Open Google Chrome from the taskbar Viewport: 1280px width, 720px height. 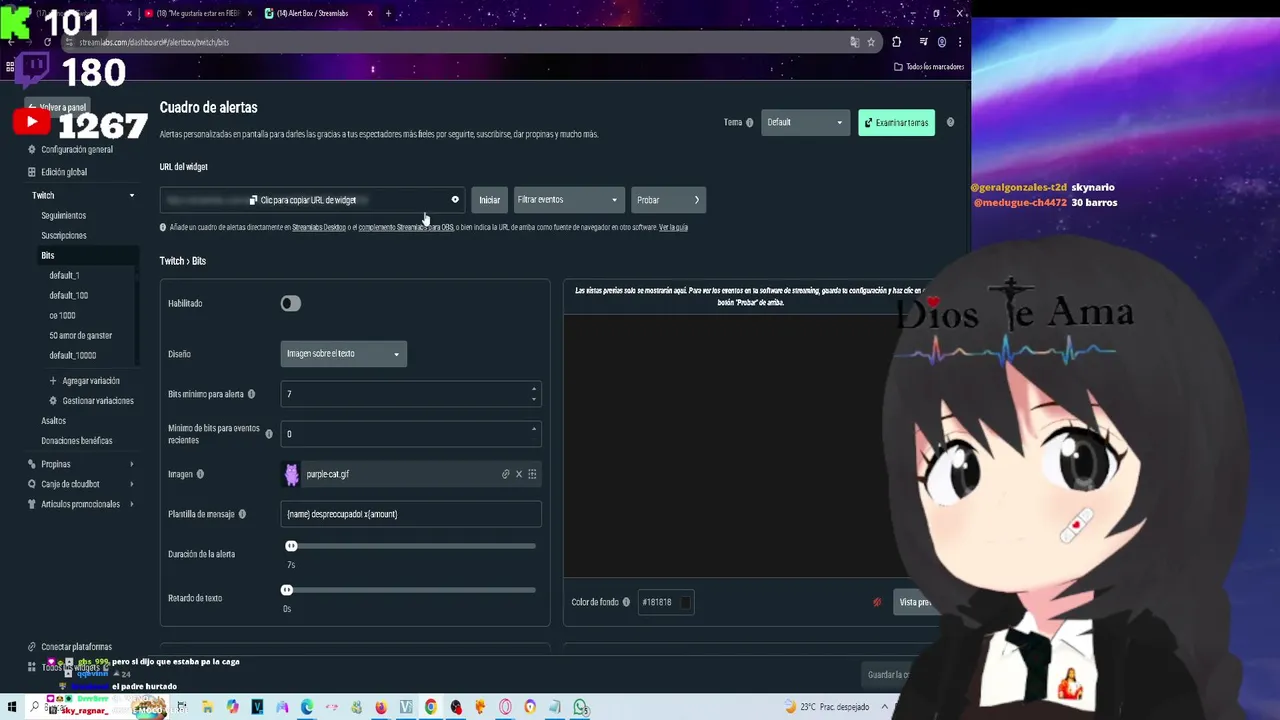[x=431, y=707]
